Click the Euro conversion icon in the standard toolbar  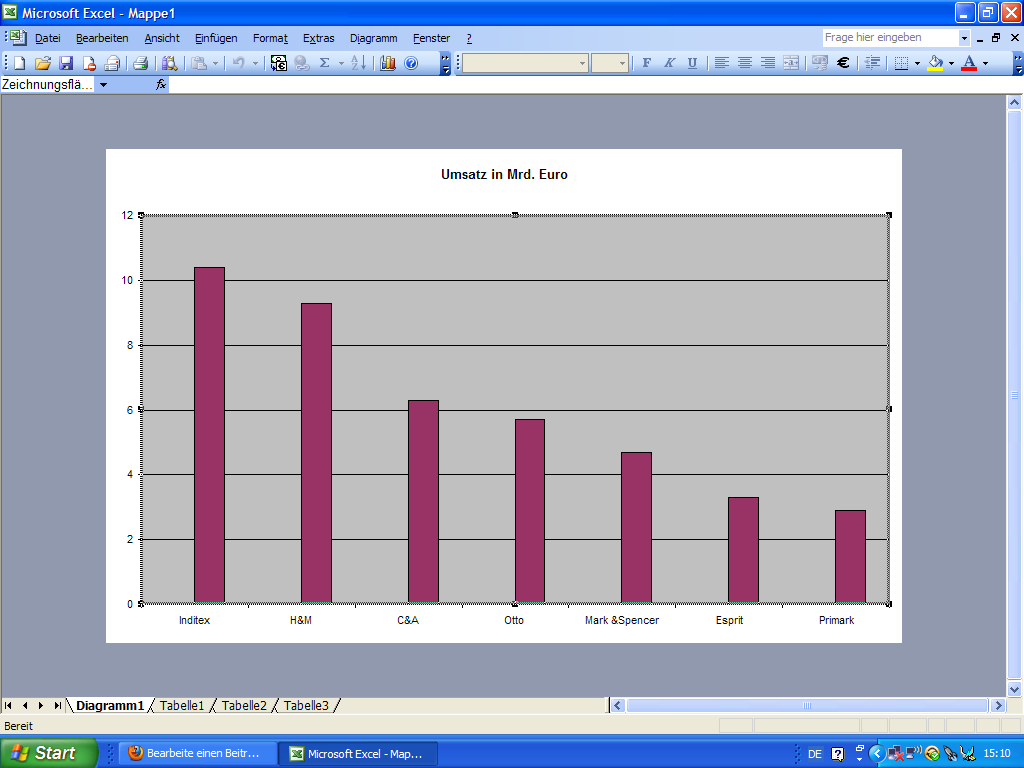tap(279, 63)
